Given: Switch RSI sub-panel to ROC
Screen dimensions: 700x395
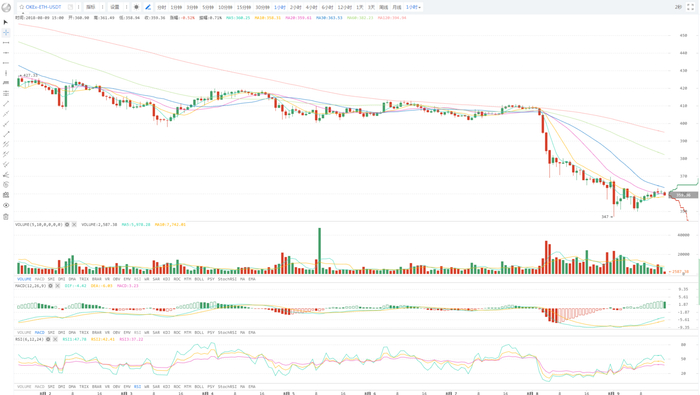Looking at the screenshot, I should pyautogui.click(x=177, y=387).
